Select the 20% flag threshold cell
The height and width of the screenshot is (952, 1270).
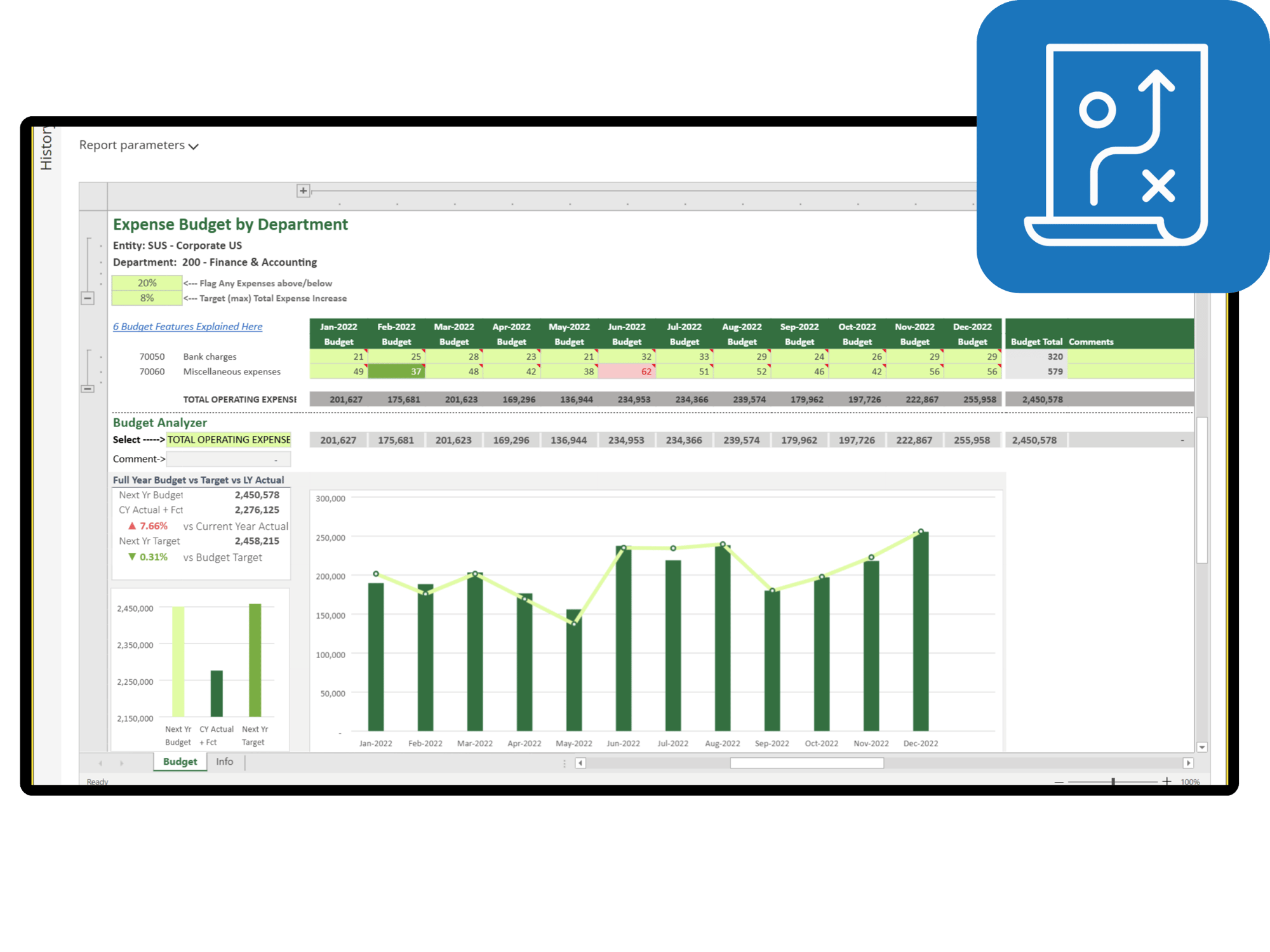(147, 283)
